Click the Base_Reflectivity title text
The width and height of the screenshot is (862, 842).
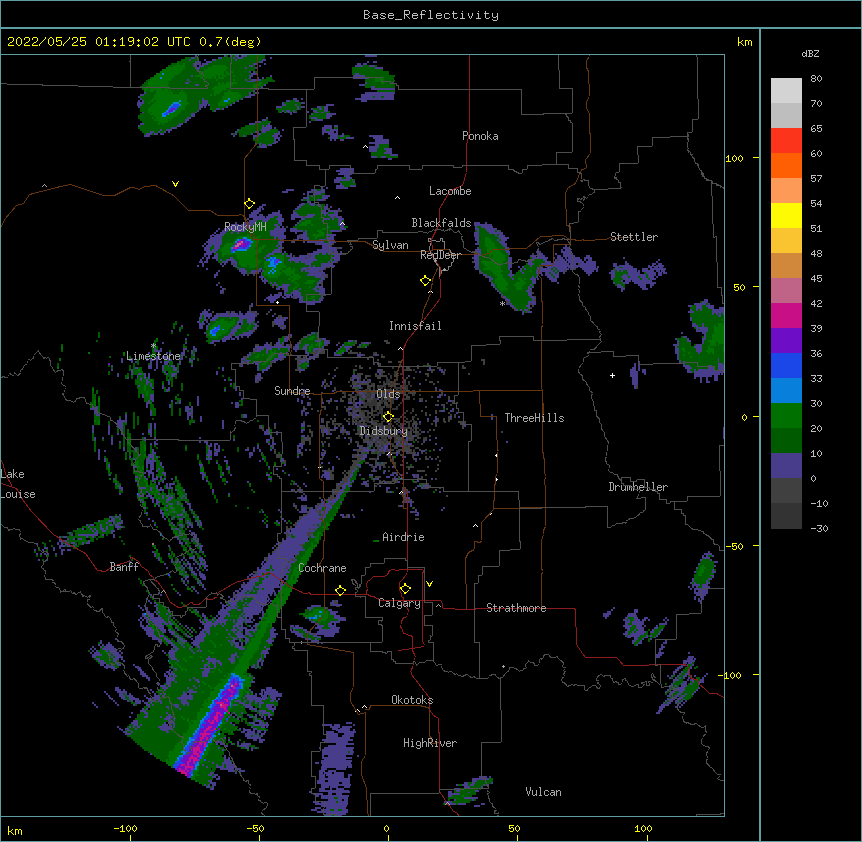[x=431, y=15]
